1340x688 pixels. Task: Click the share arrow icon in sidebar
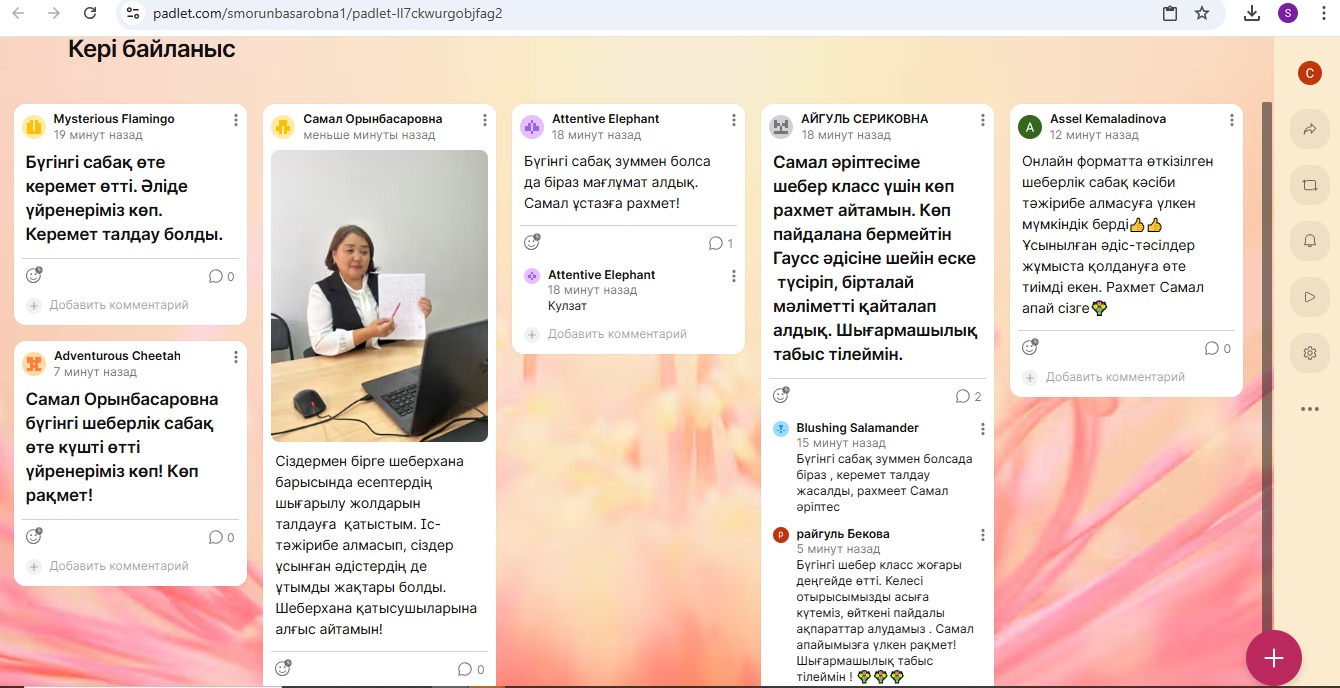coord(1309,129)
